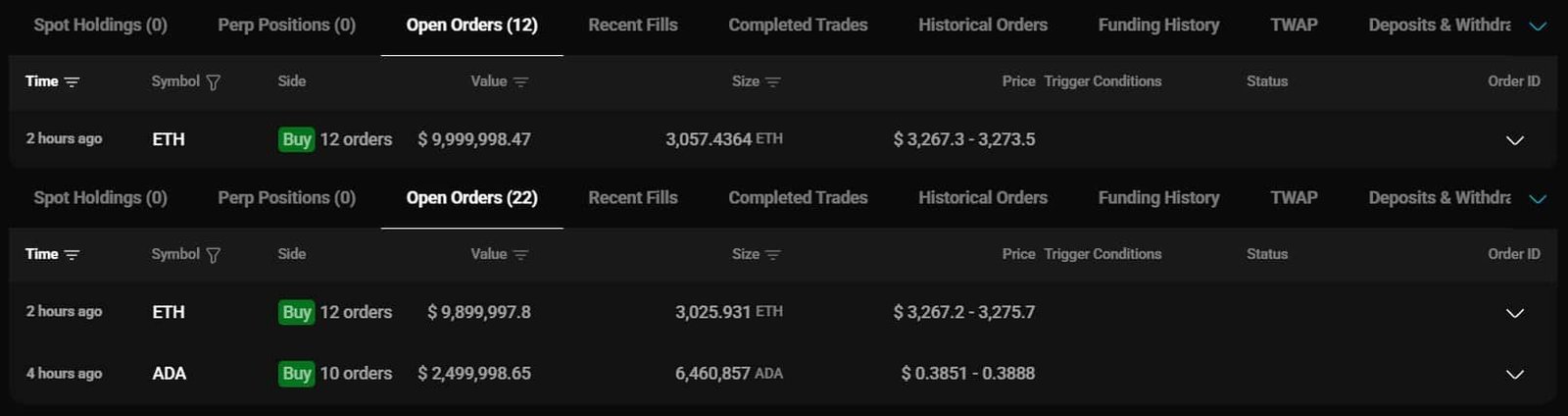Sort by Value in the bottom table
The height and width of the screenshot is (416, 1568).
coord(520,255)
